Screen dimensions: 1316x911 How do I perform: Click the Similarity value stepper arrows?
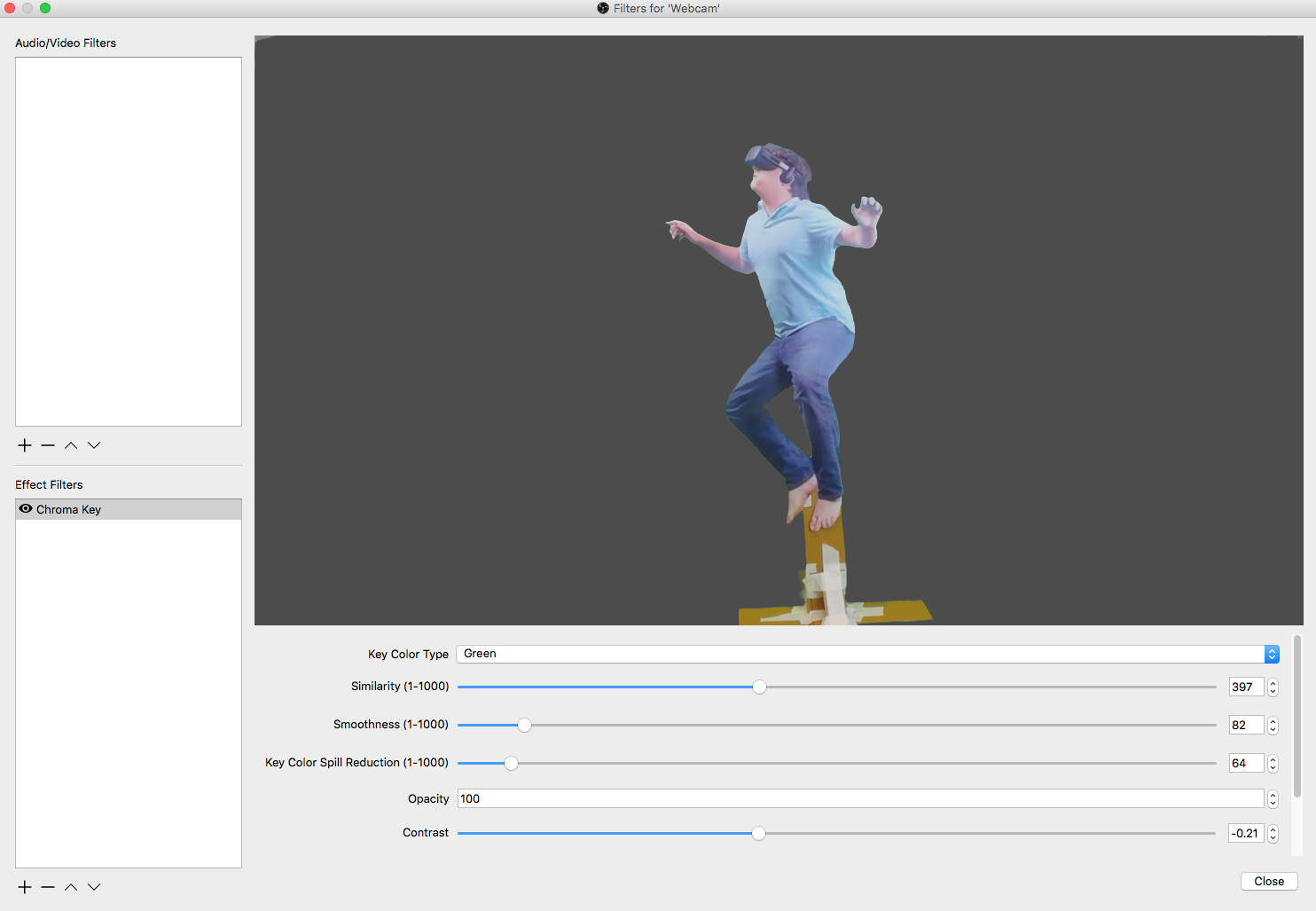click(1273, 687)
